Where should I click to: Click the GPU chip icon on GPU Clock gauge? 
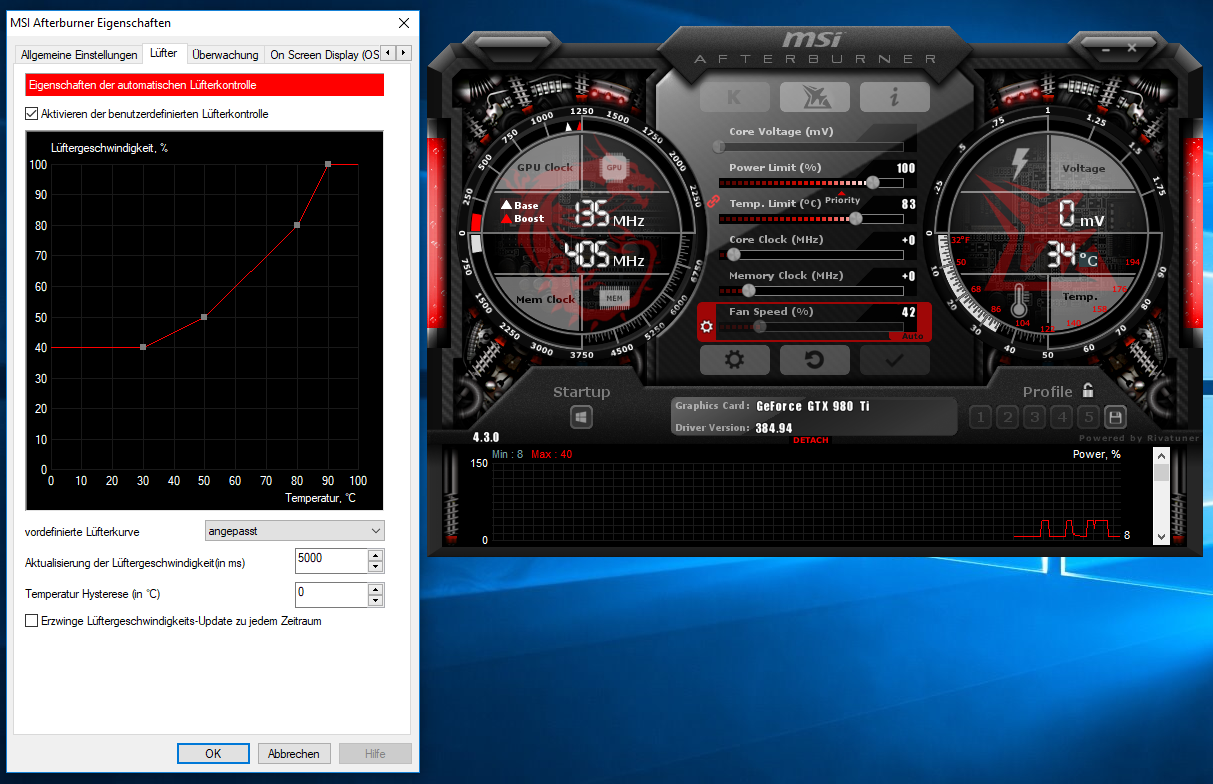[613, 167]
